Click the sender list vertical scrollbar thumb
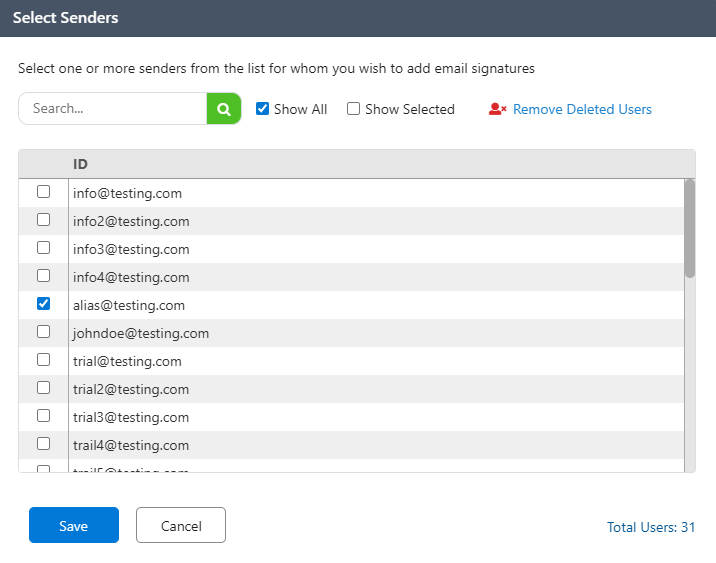Screen dimensions: 716x563 (x=689, y=228)
